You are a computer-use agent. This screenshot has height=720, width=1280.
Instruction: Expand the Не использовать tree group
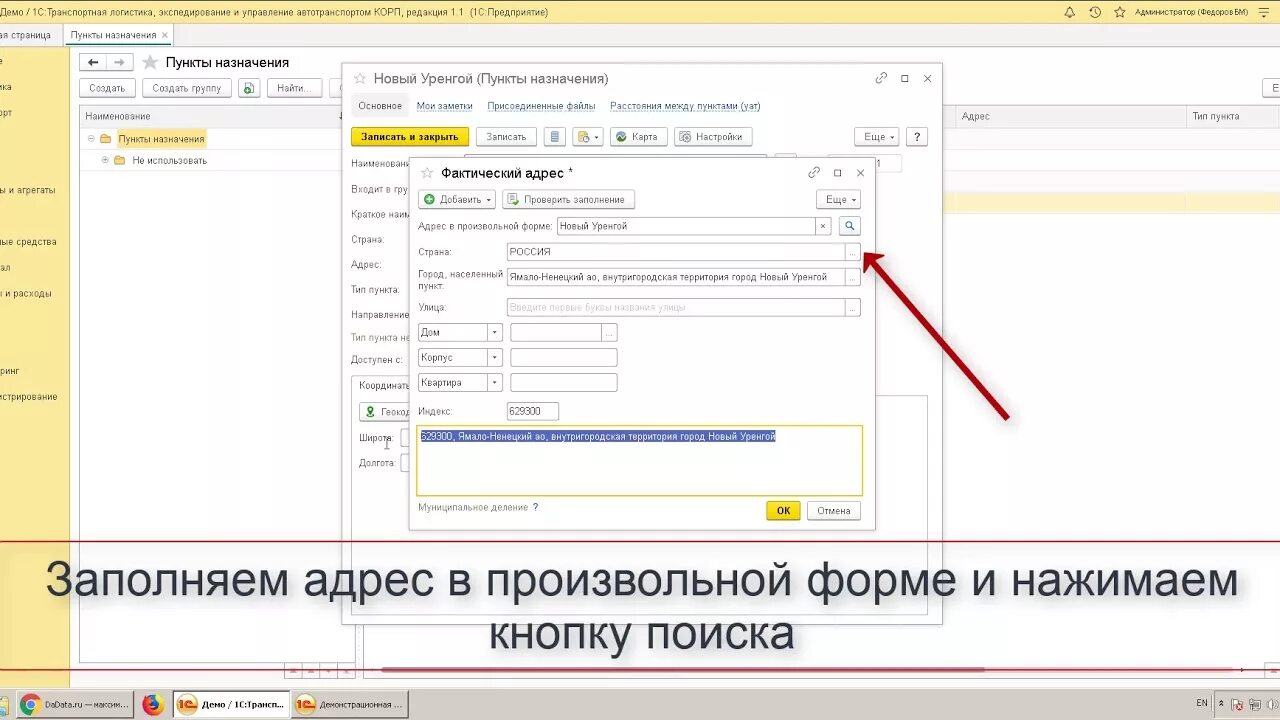click(105, 160)
